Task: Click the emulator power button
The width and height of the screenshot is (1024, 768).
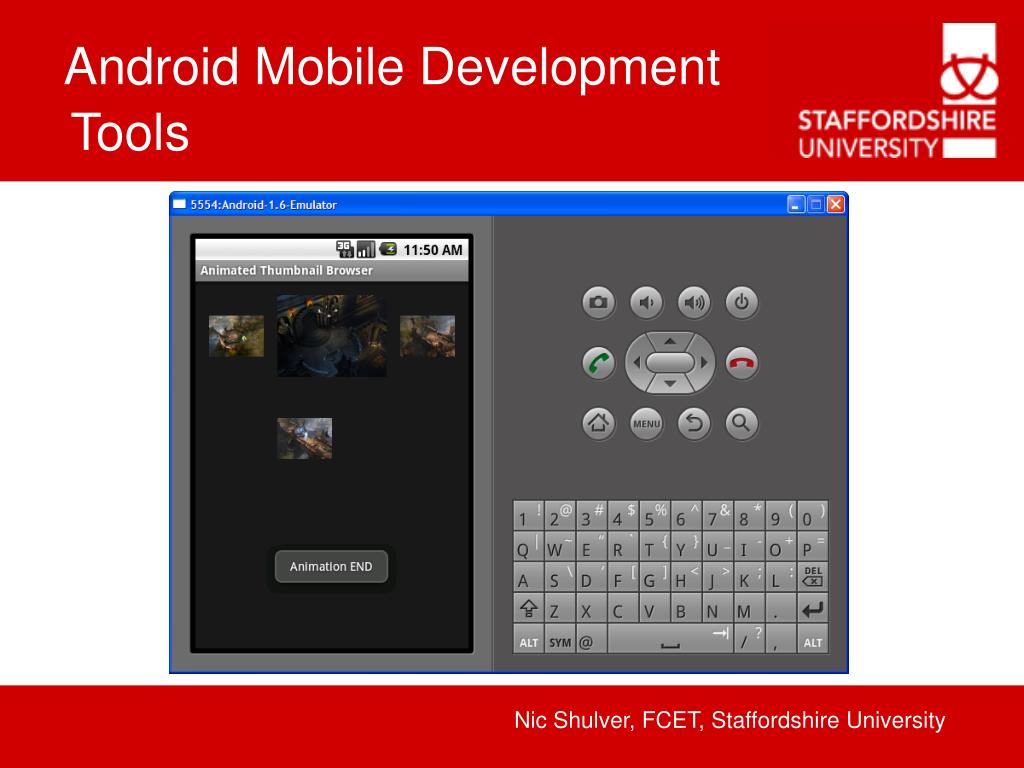Action: [x=741, y=302]
